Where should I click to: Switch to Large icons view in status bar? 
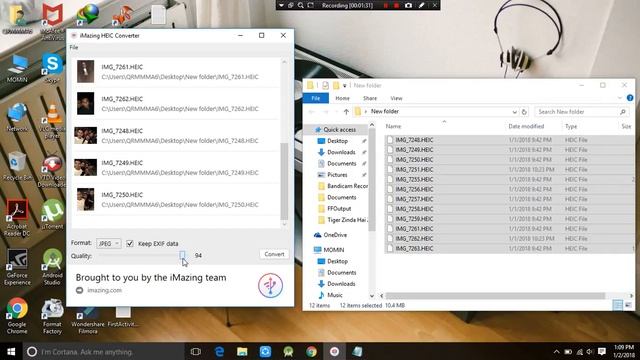click(x=629, y=305)
